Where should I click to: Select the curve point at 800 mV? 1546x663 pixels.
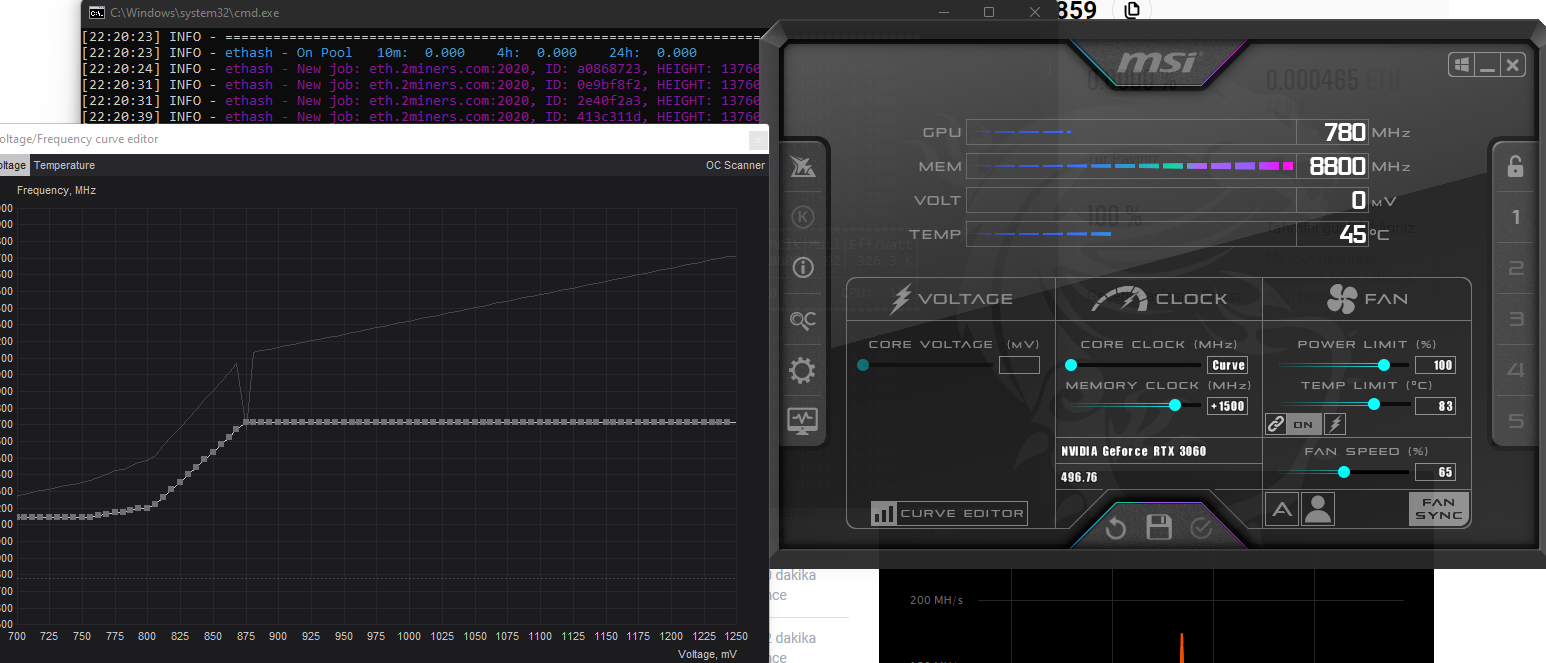click(147, 507)
